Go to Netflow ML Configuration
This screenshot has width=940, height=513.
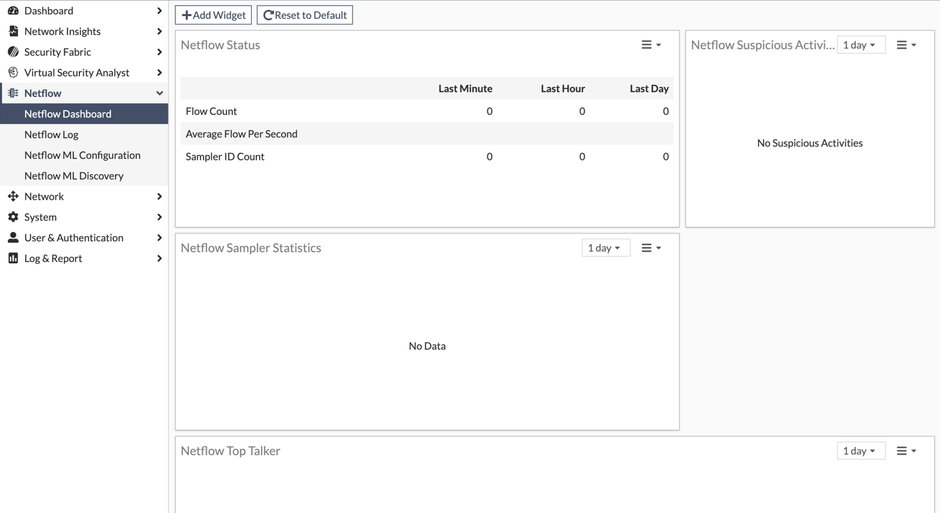pos(82,155)
